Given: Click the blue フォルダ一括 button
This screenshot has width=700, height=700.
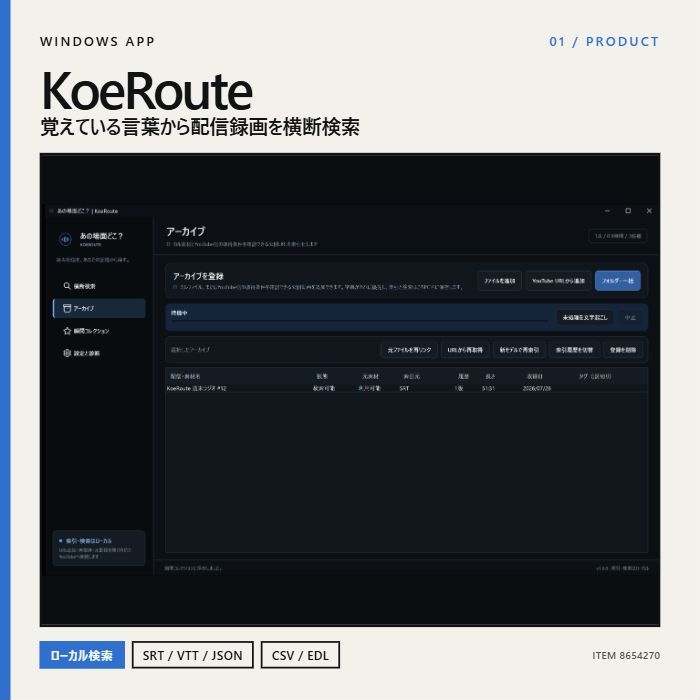Looking at the screenshot, I should (617, 281).
